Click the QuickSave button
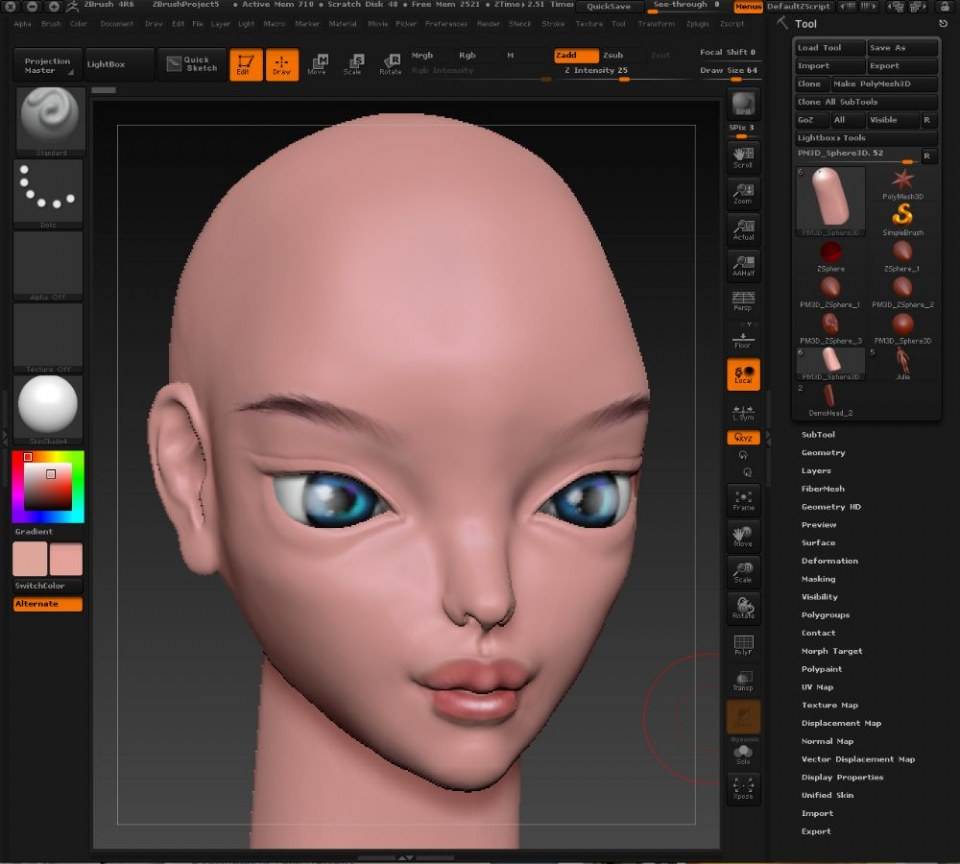960x864 pixels. pyautogui.click(x=609, y=6)
